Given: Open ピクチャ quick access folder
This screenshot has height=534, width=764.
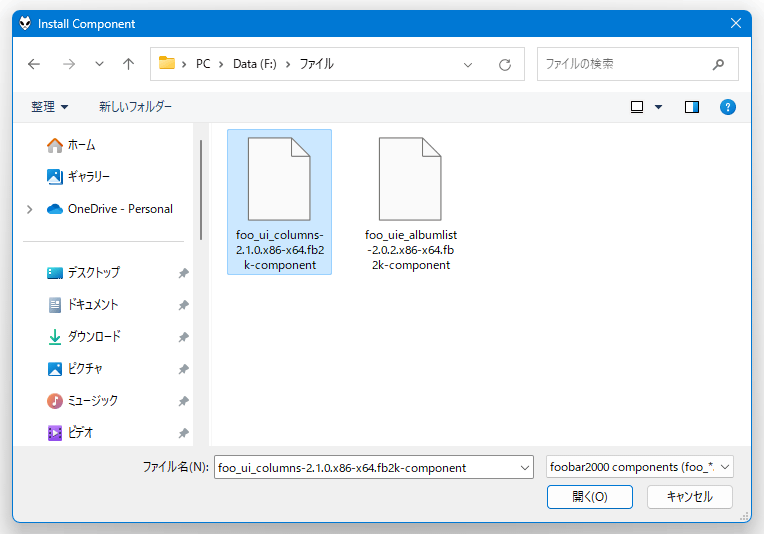Looking at the screenshot, I should 75,369.
